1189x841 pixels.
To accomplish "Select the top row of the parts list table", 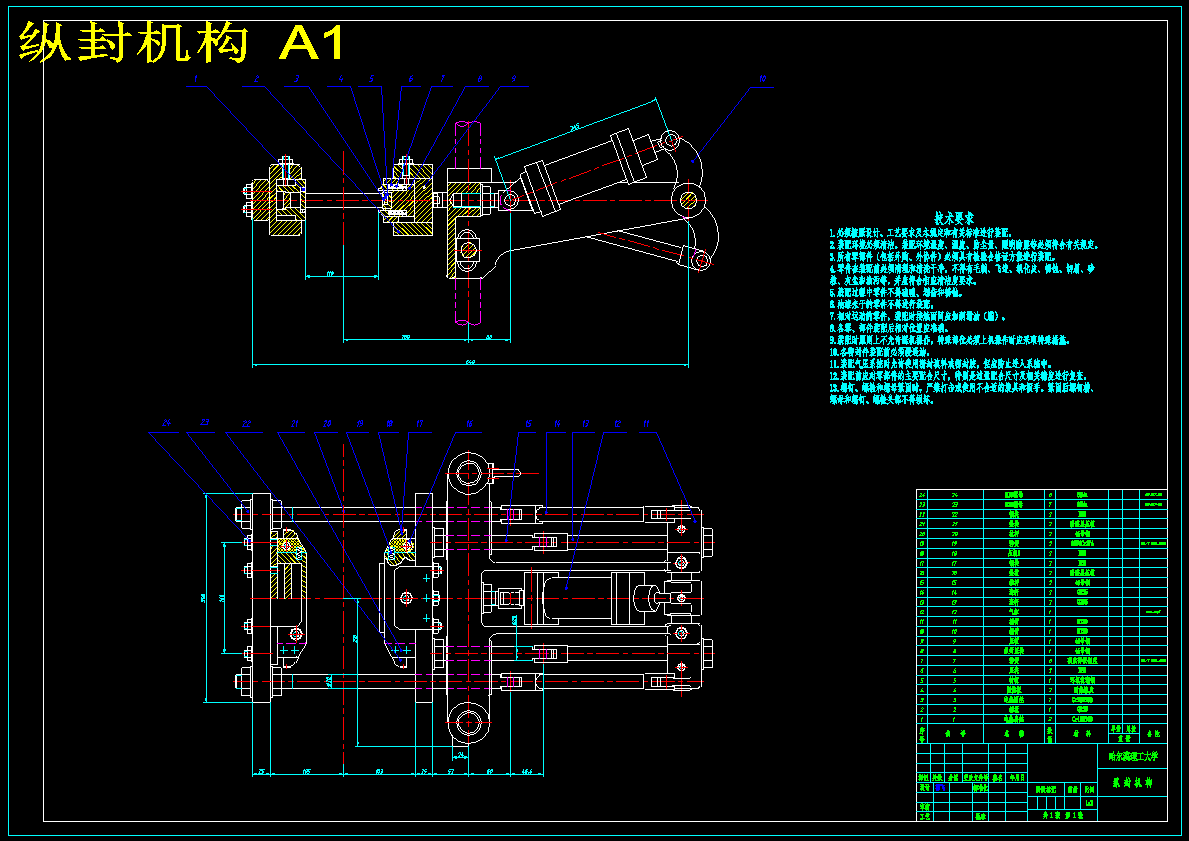I will [x=1042, y=494].
